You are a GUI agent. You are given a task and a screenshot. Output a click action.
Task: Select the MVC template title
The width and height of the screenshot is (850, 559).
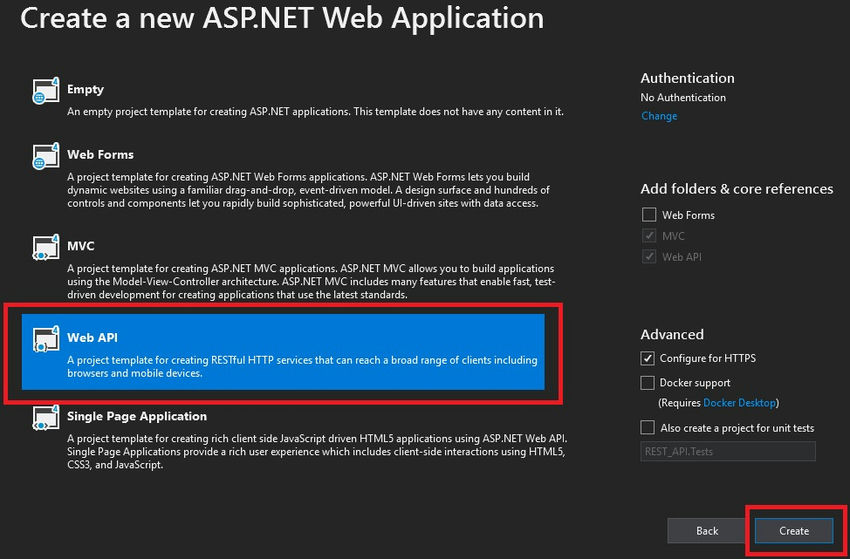click(81, 246)
